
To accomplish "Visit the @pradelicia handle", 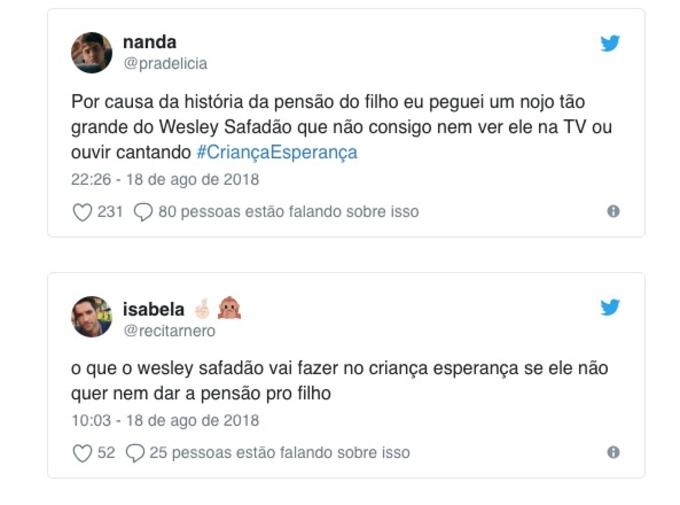I will click(165, 64).
